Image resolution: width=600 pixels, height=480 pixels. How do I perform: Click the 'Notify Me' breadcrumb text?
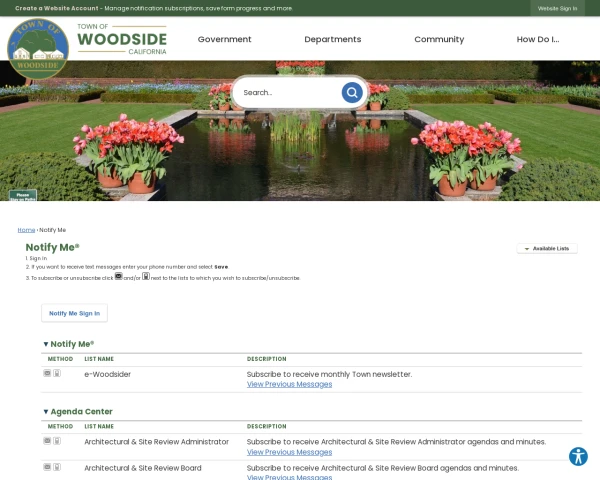point(53,230)
